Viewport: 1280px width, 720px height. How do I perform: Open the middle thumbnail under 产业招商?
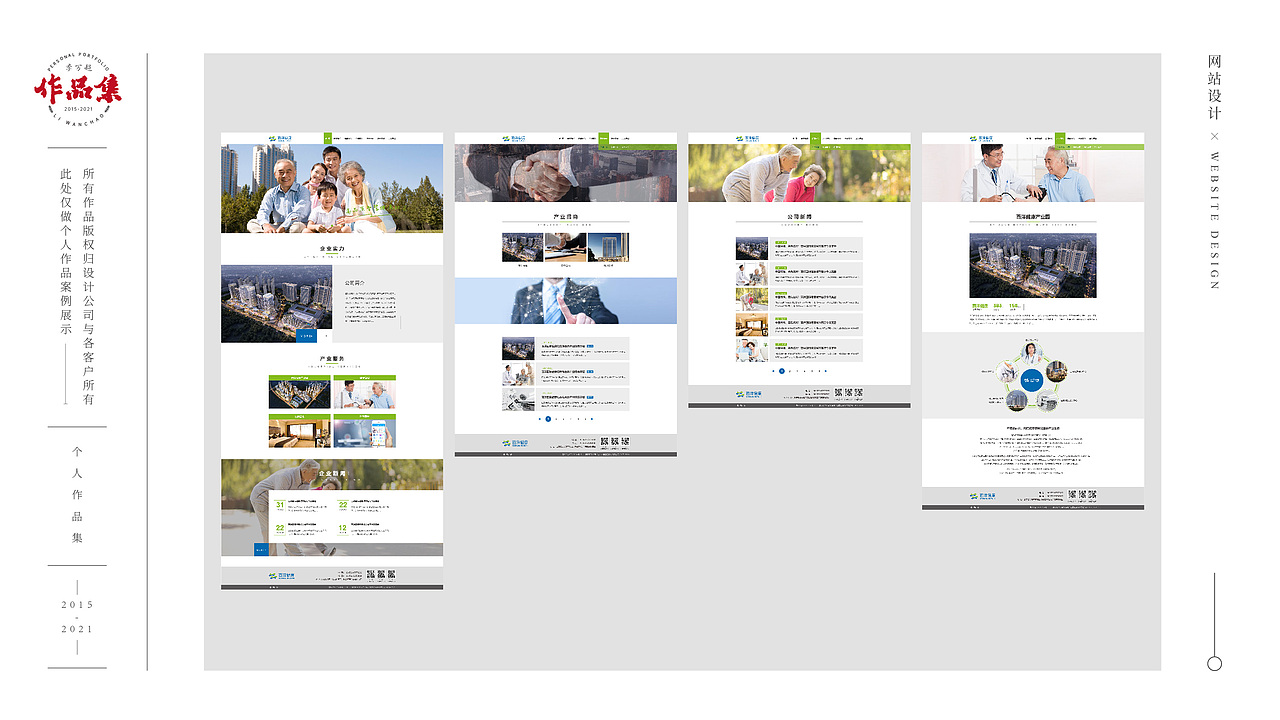pos(565,248)
